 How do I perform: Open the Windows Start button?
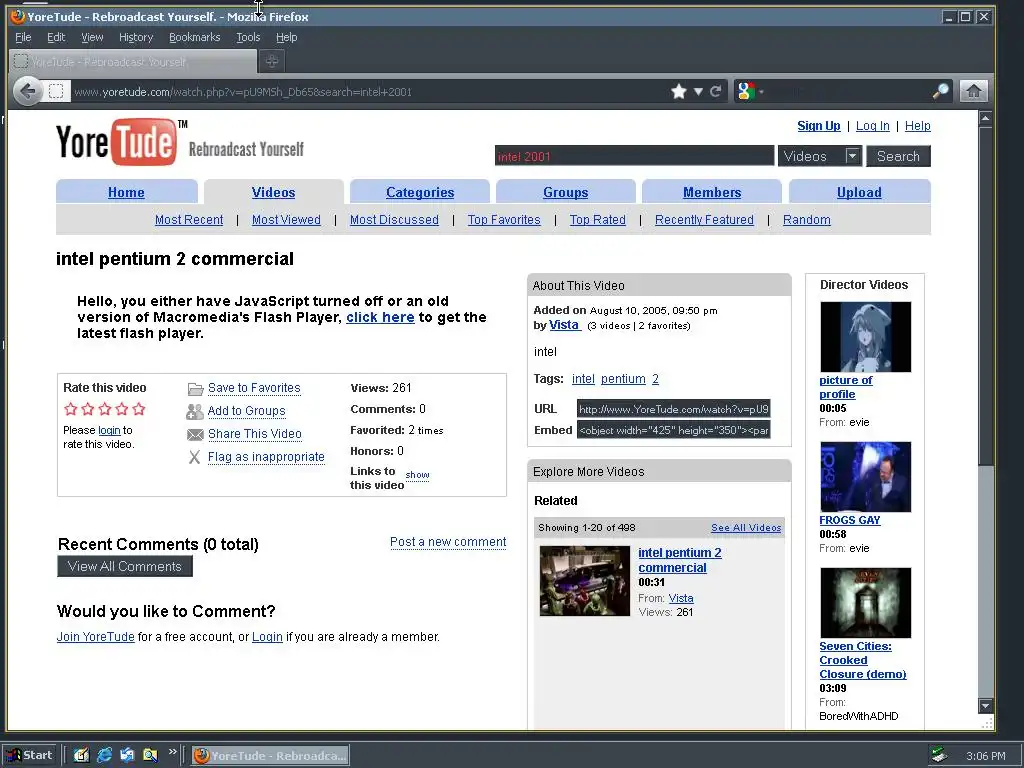30,756
